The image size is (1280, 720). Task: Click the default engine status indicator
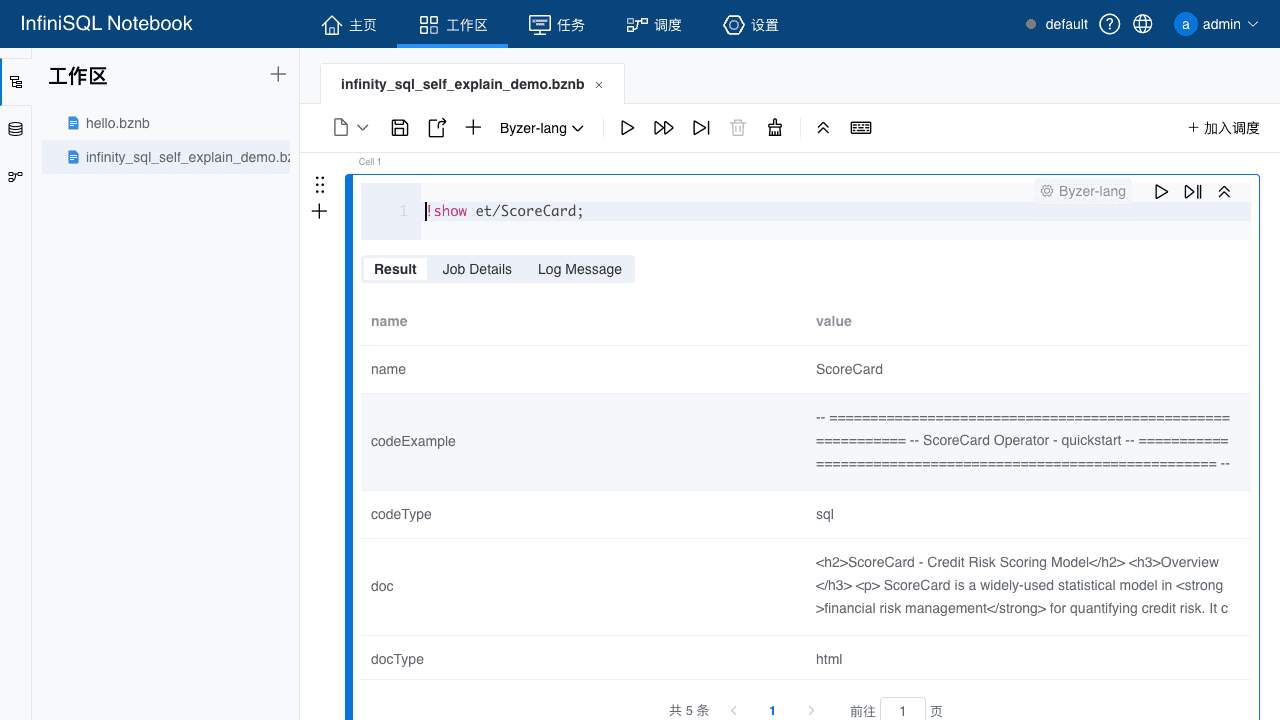(x=1057, y=25)
